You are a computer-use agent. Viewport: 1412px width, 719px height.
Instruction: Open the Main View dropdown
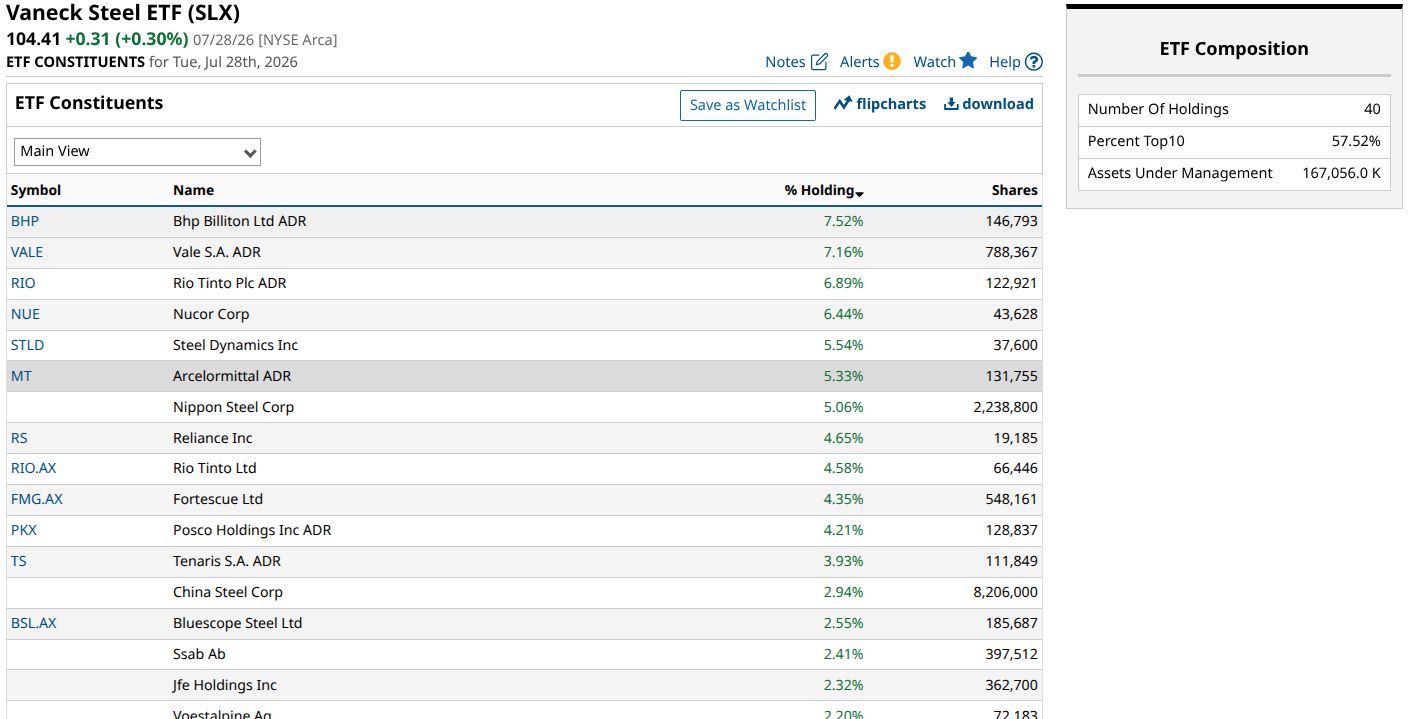point(137,152)
